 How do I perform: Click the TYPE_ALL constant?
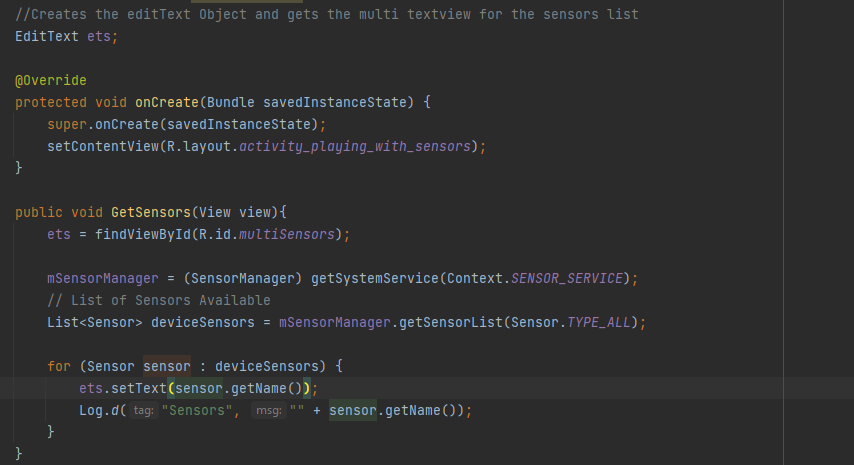[599, 323]
